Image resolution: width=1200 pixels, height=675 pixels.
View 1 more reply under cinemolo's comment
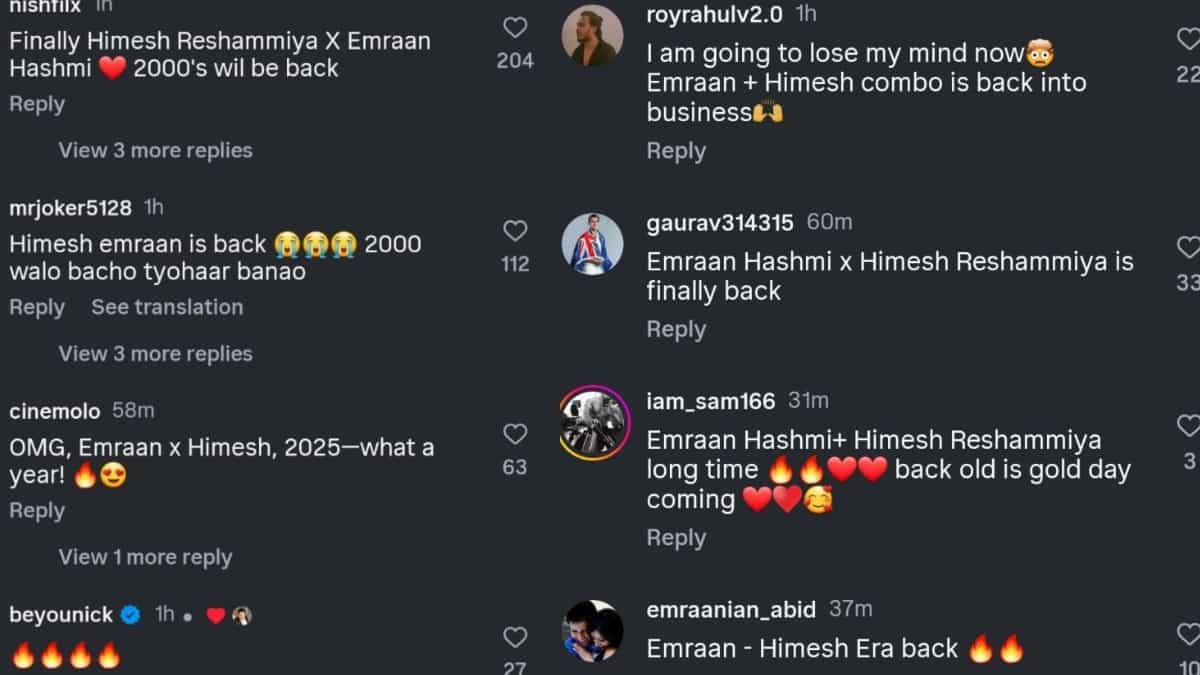click(x=145, y=557)
